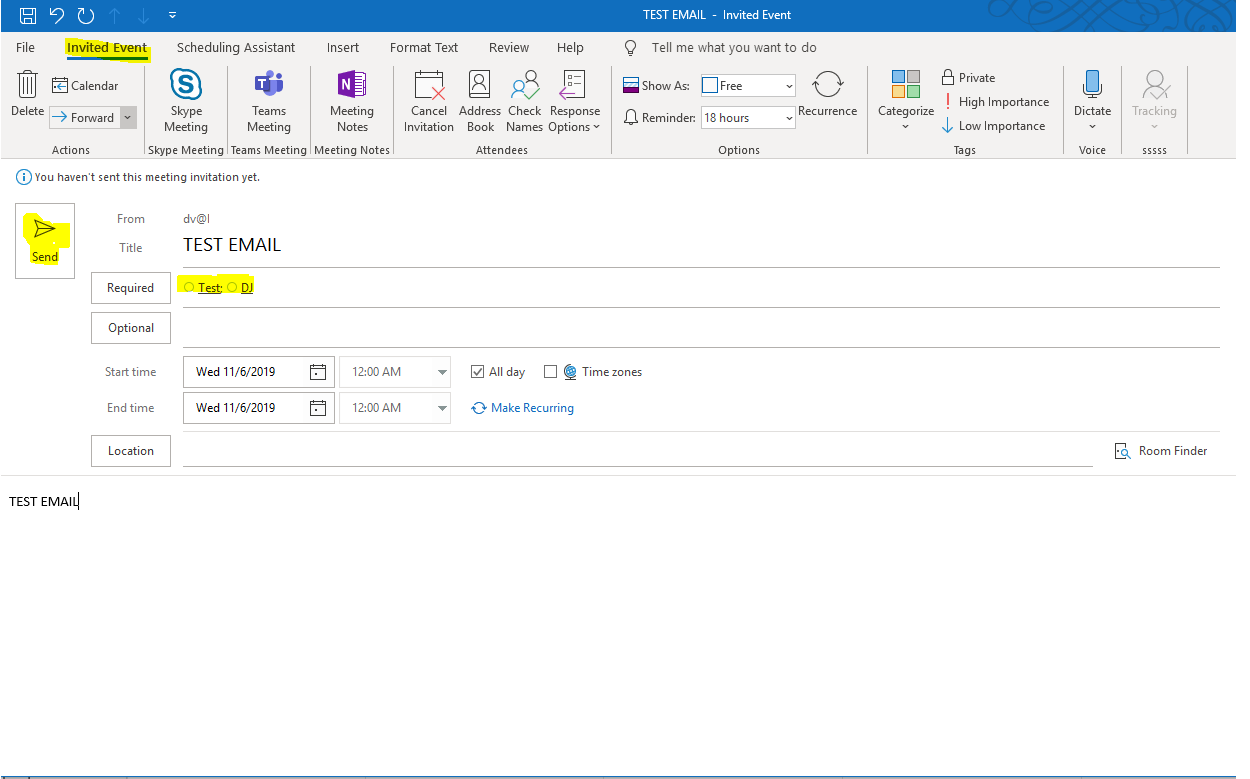The height and width of the screenshot is (779, 1250).
Task: Open the end date calendar picker
Action: pos(318,408)
